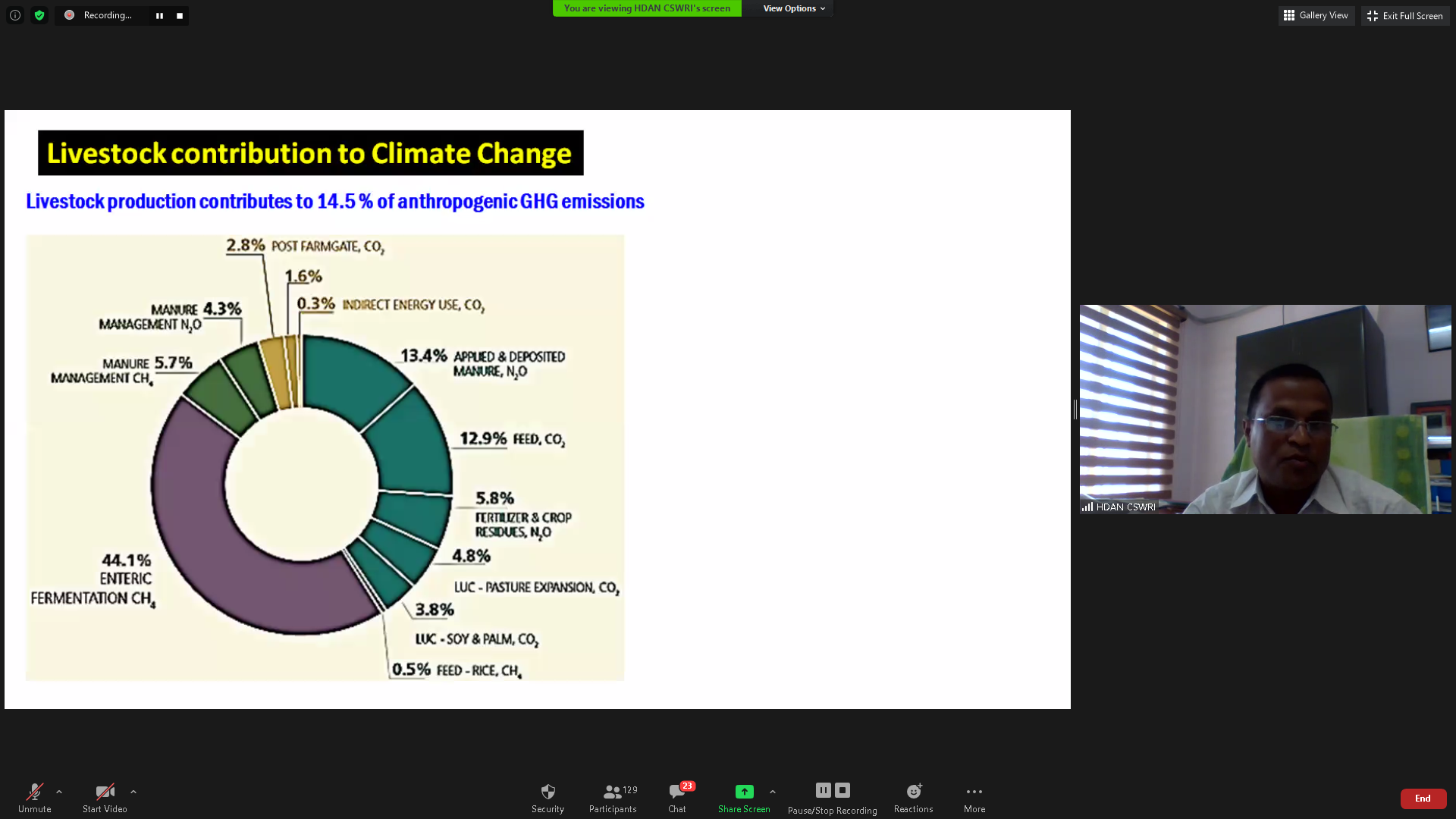Unmute the microphone

[35, 798]
